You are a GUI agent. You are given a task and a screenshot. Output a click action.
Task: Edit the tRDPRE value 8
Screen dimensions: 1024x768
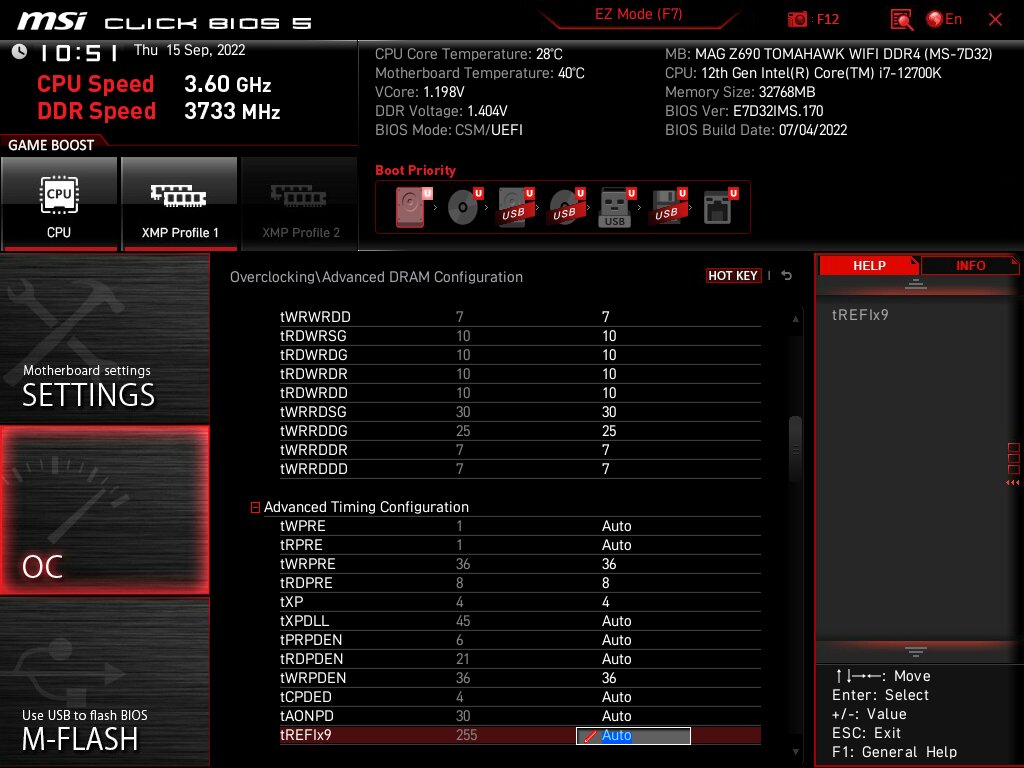[x=605, y=583]
